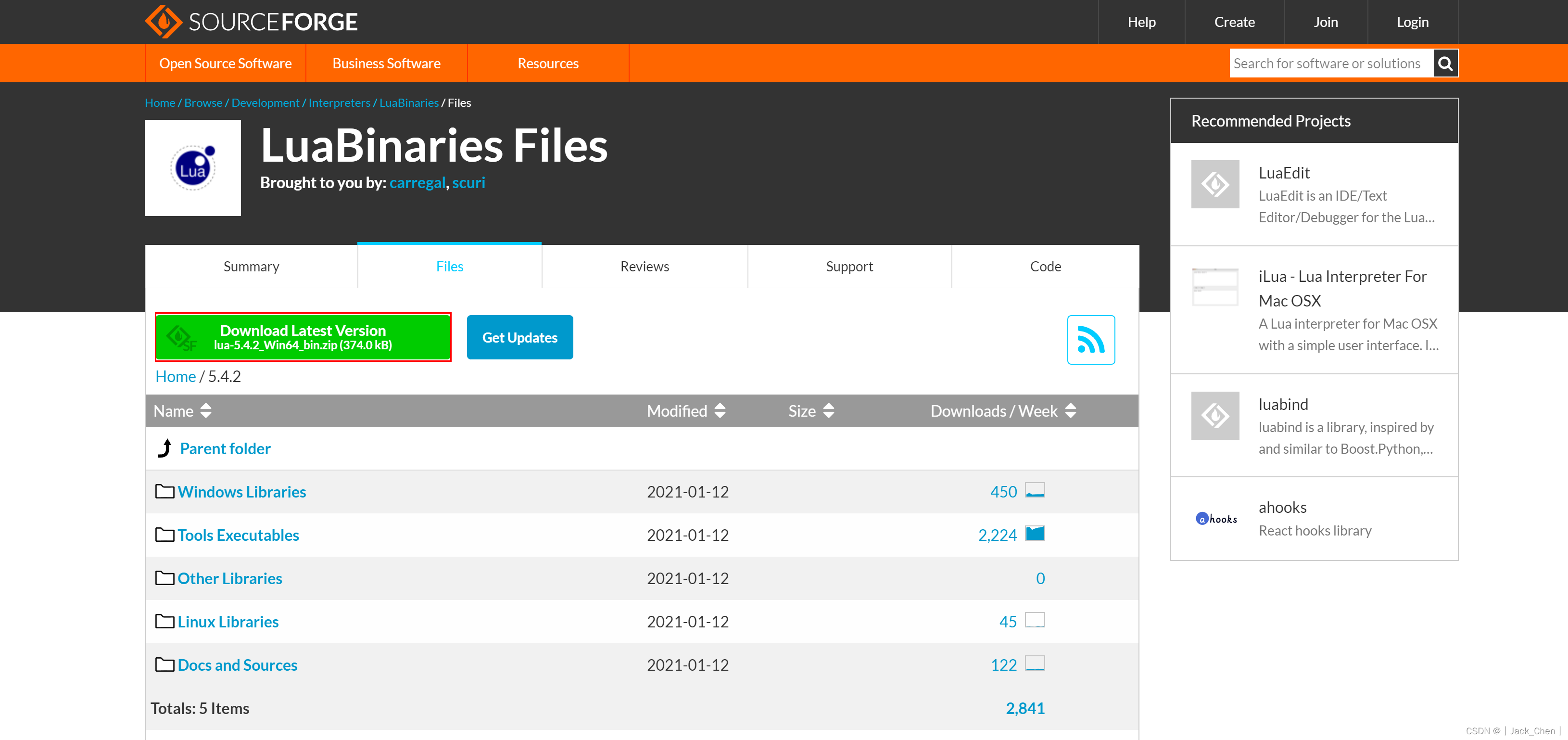Sort files by Size column

click(x=811, y=411)
